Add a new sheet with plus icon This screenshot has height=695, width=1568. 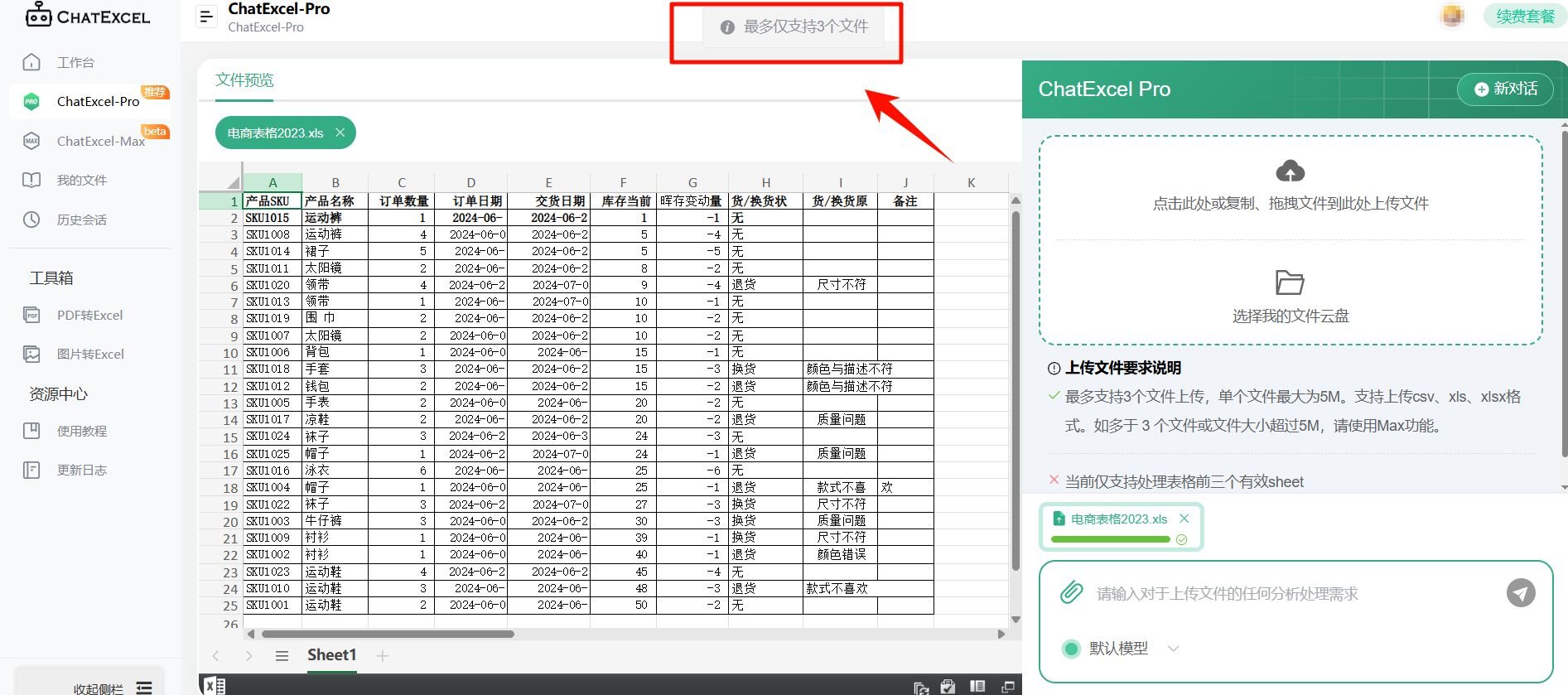point(382,656)
